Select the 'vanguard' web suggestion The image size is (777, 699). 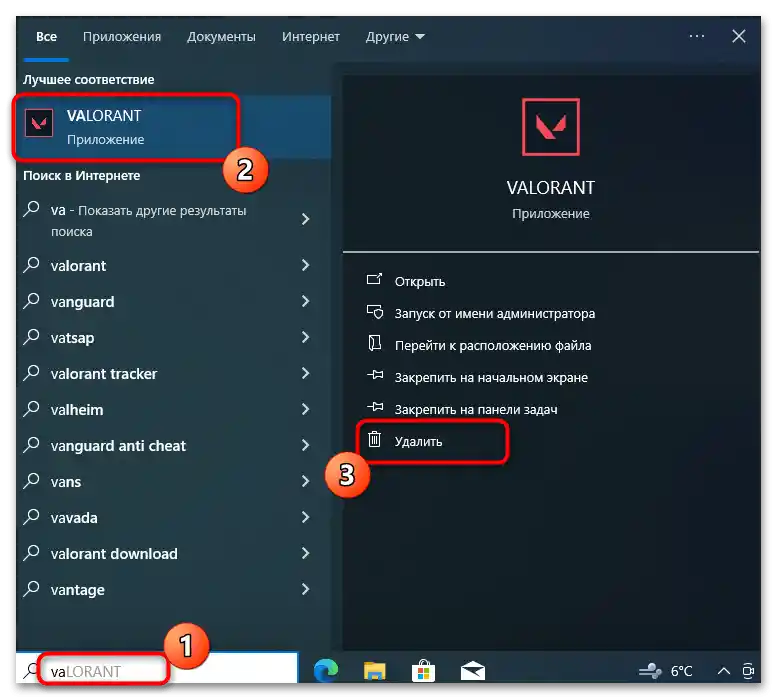click(x=82, y=302)
